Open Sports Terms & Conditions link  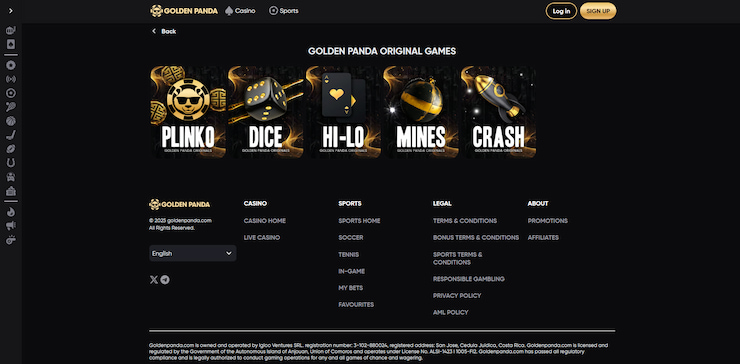[458, 258]
